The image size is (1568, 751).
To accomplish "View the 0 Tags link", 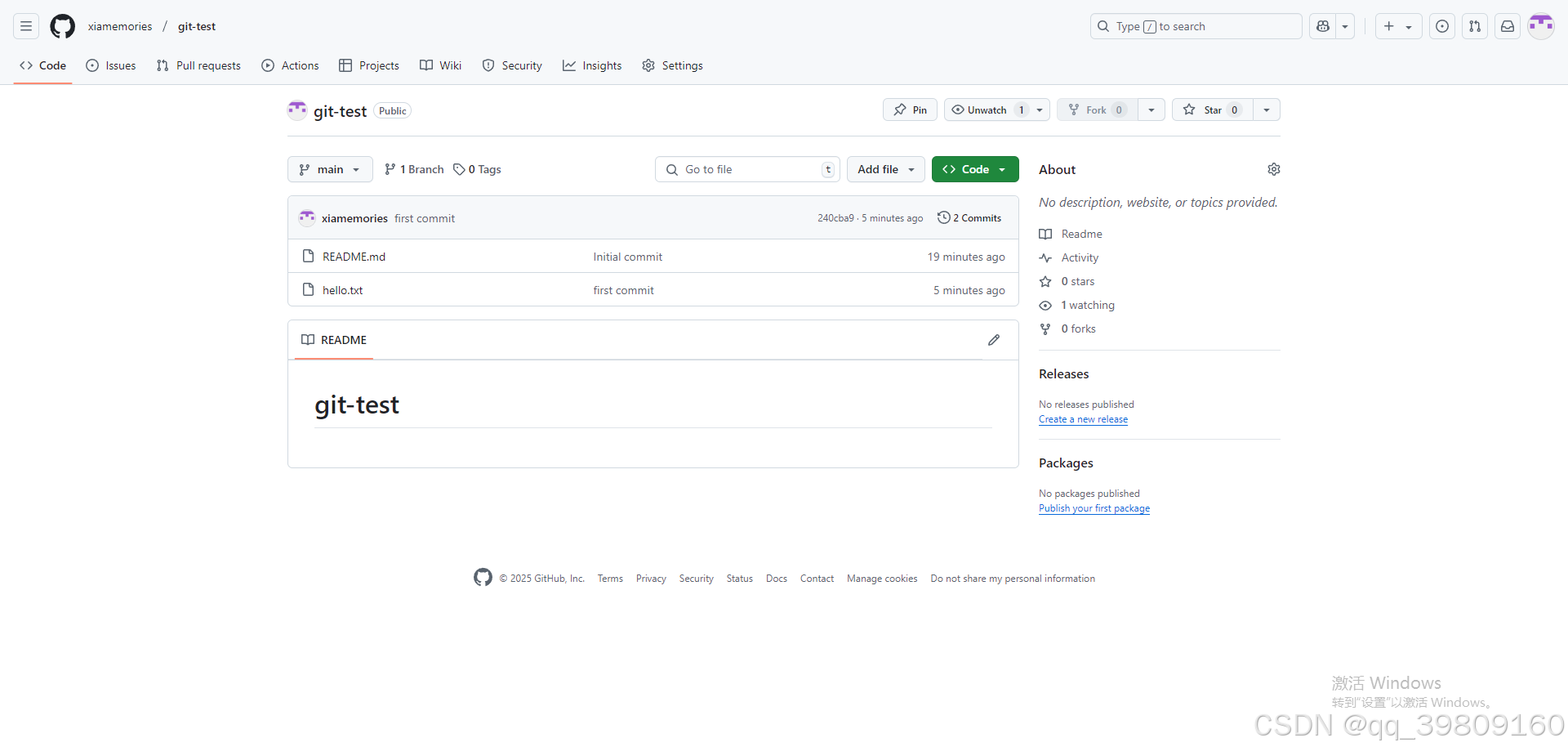I will click(x=478, y=169).
